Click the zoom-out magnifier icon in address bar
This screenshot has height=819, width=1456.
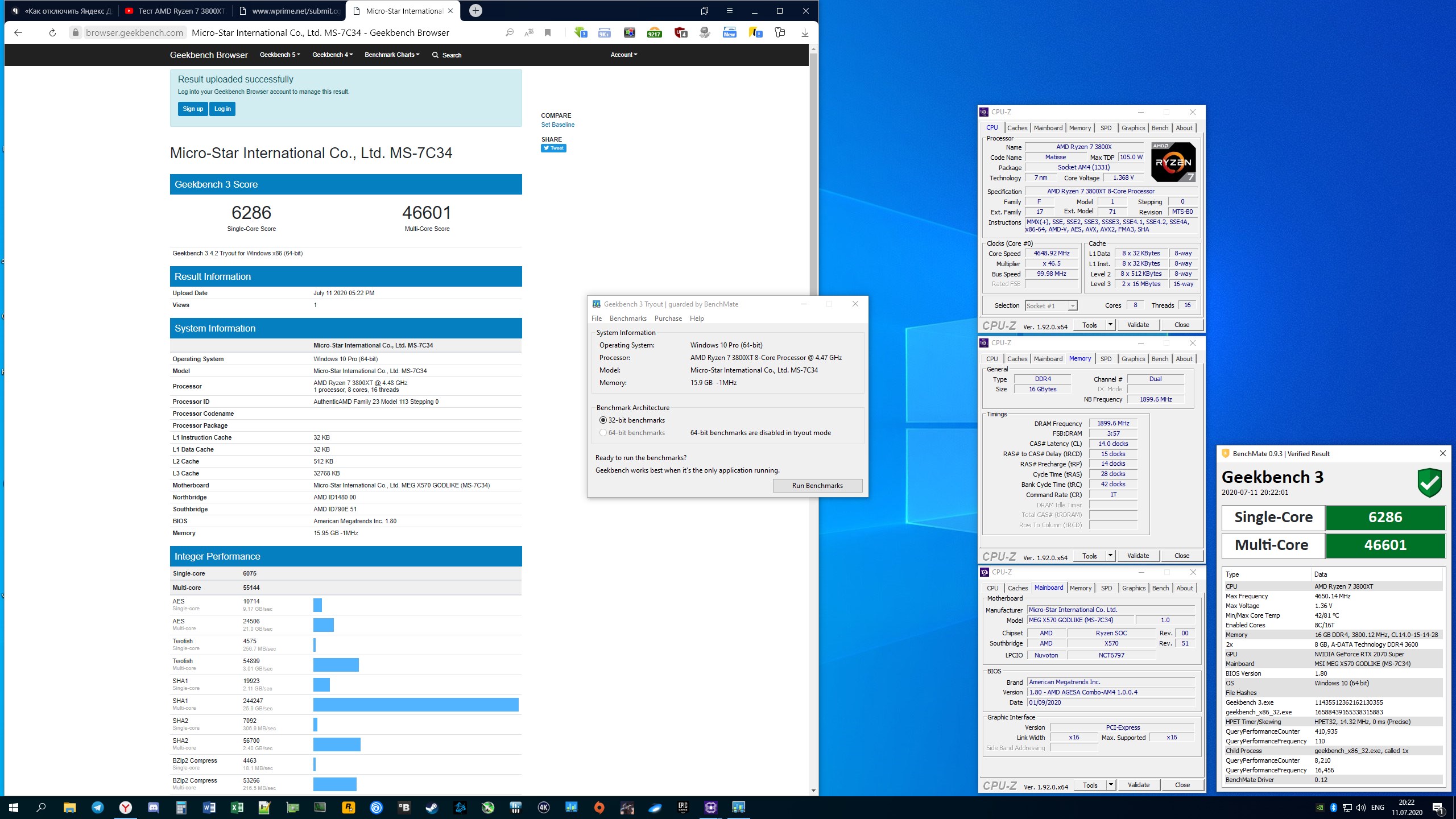point(510,33)
